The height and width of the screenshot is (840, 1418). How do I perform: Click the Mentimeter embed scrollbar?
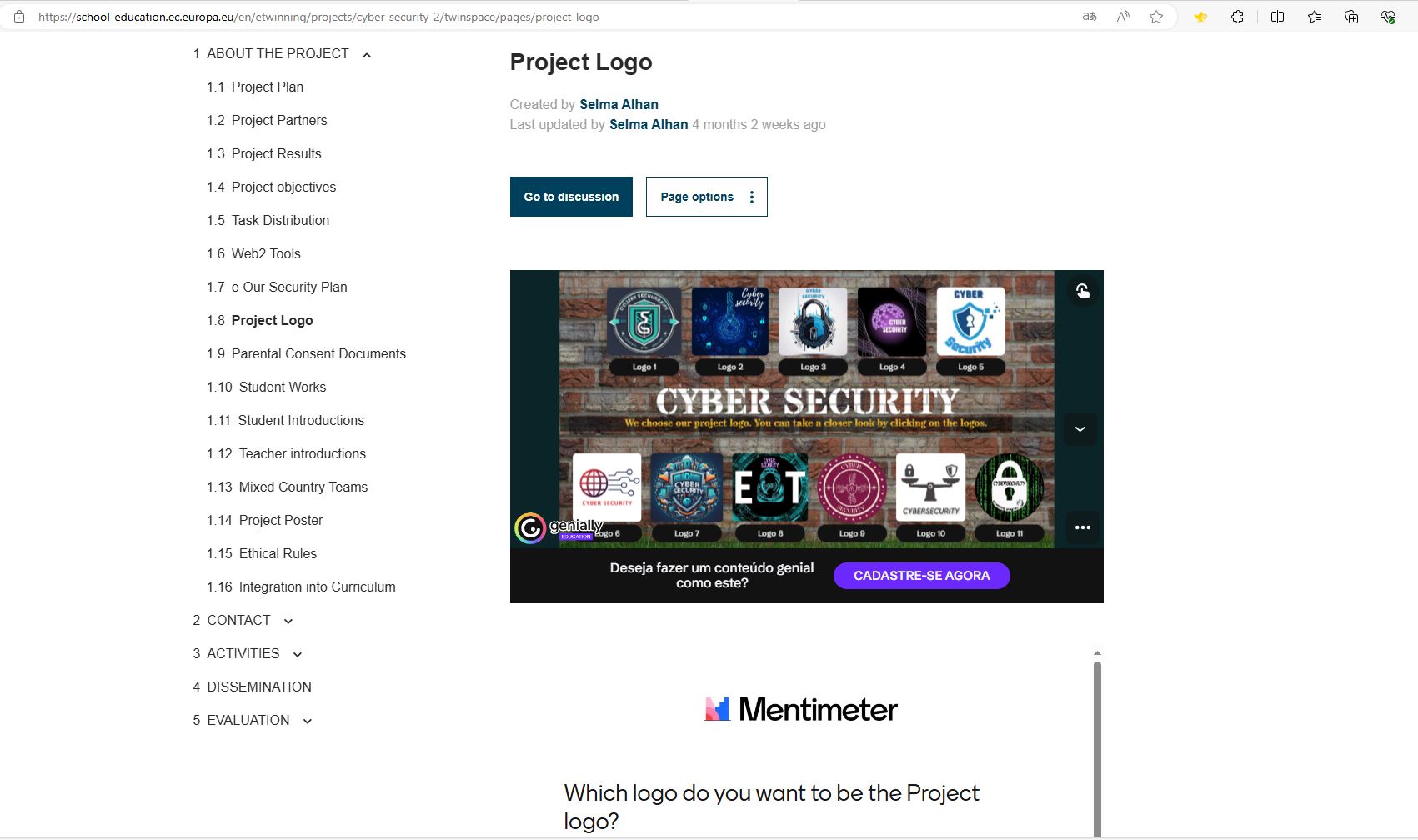1097,742
